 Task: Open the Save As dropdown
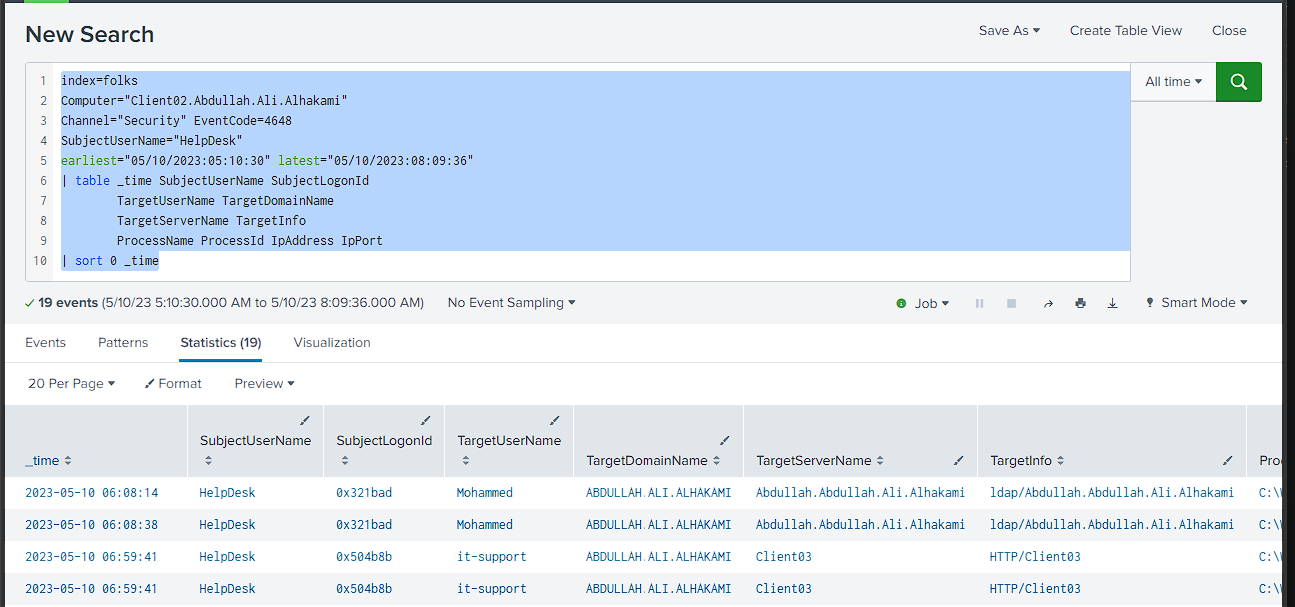click(x=1009, y=31)
